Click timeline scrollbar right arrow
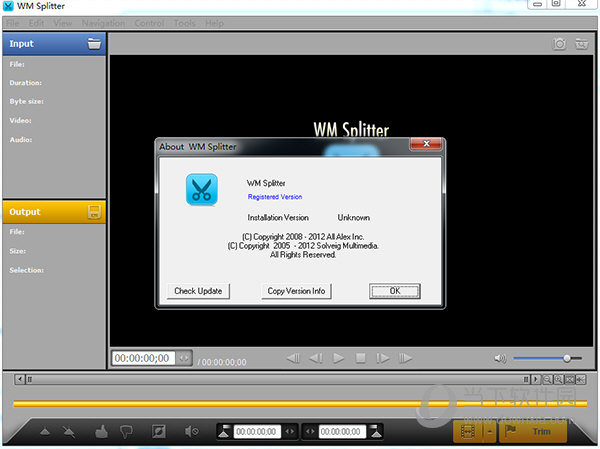The image size is (600, 449). [536, 379]
